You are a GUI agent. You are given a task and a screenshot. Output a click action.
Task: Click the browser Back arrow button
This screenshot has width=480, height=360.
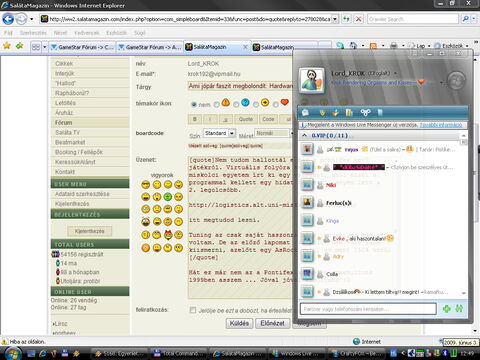point(8,19)
